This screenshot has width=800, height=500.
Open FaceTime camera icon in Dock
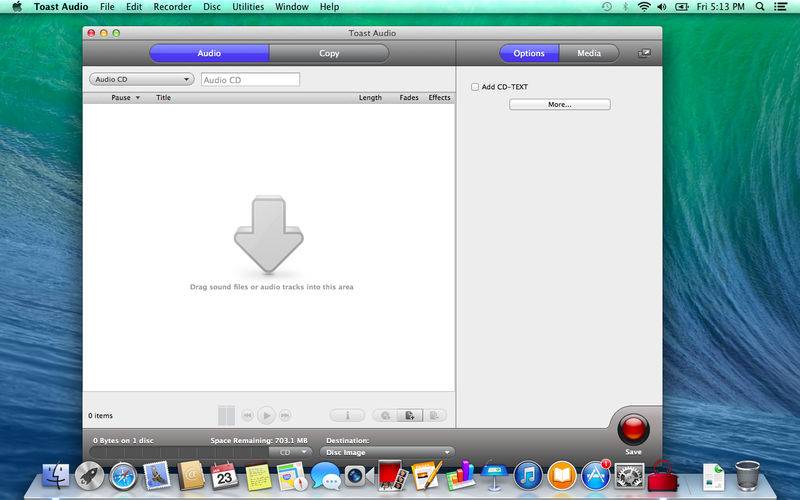click(359, 477)
